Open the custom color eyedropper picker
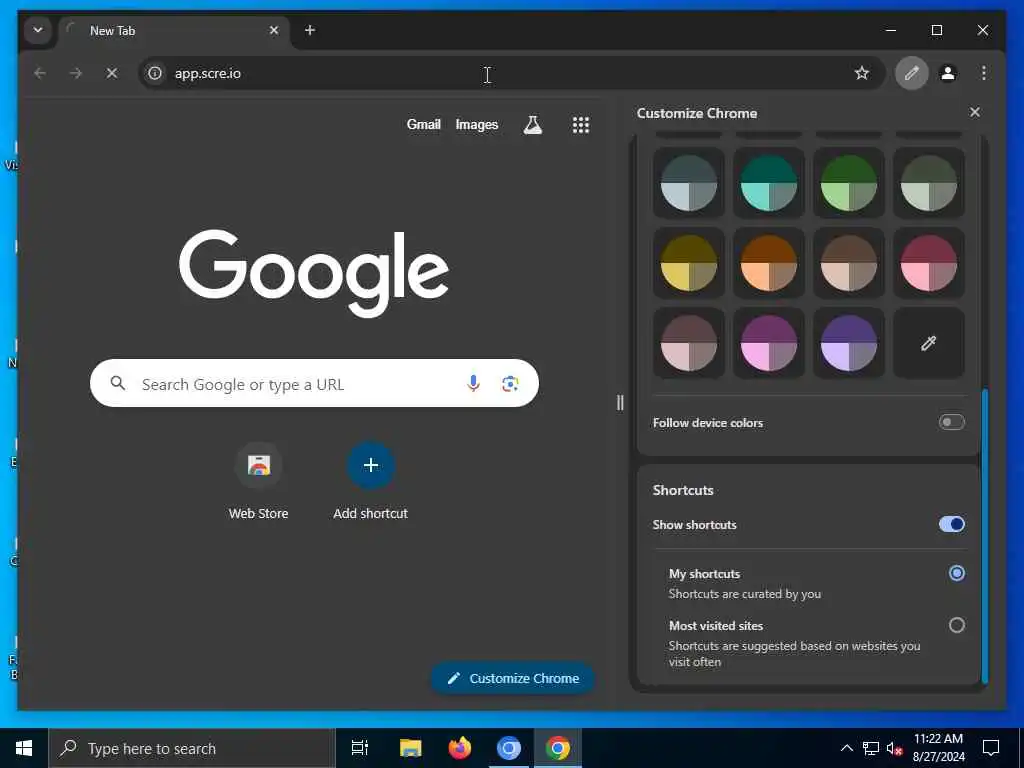Image resolution: width=1024 pixels, height=768 pixels. [x=929, y=343]
